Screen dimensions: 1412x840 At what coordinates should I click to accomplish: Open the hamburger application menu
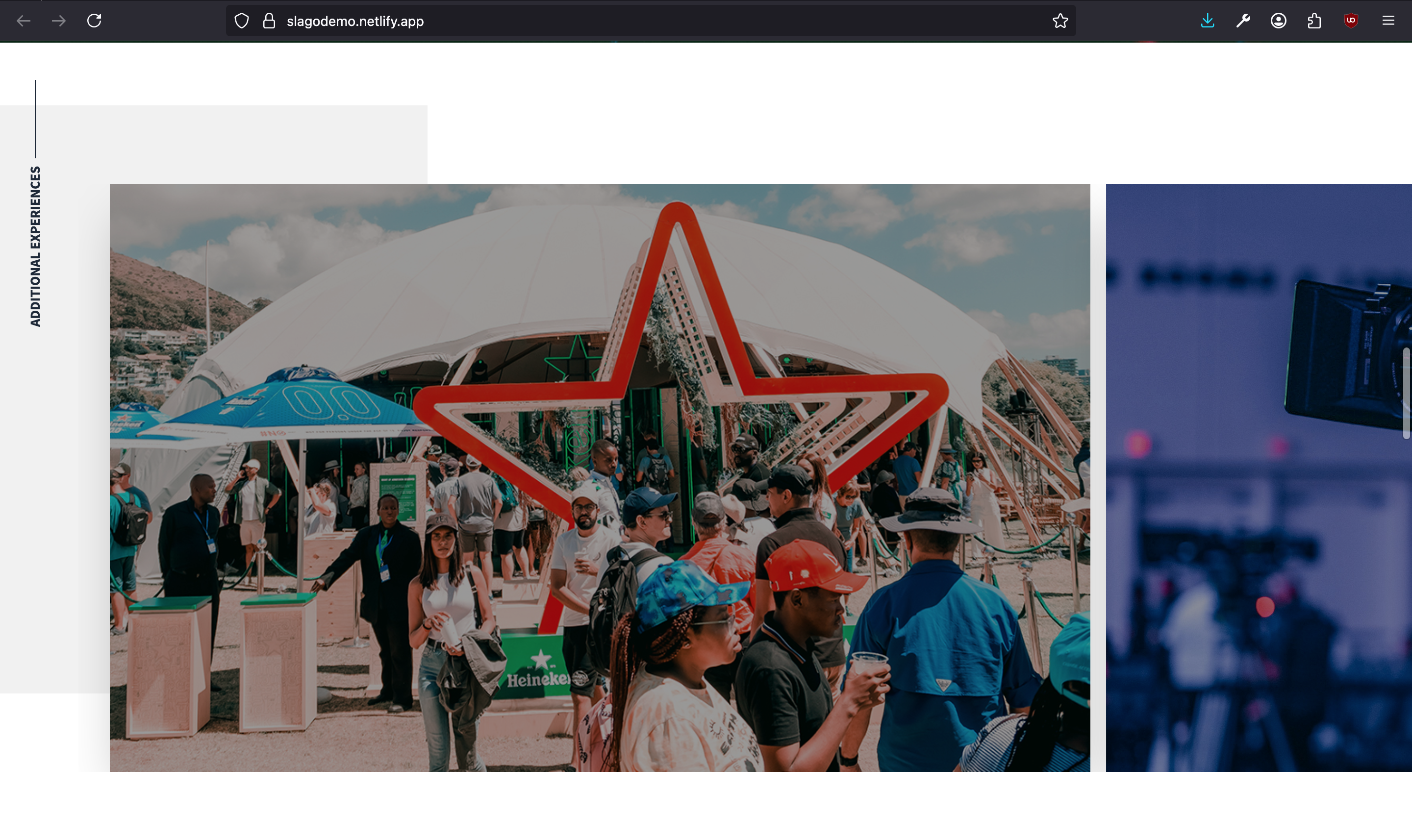click(1388, 21)
